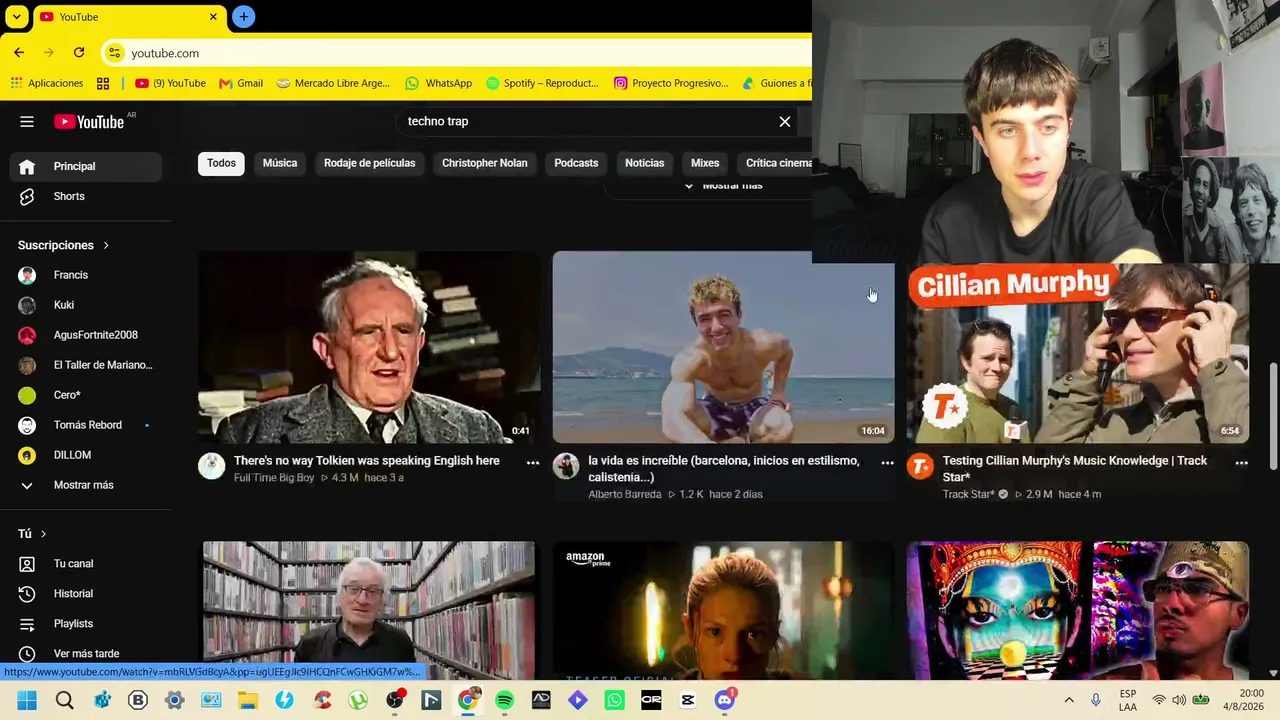This screenshot has height=720, width=1280.
Task: Play the 'la vida es increíble' video thumbnail
Action: pyautogui.click(x=723, y=347)
